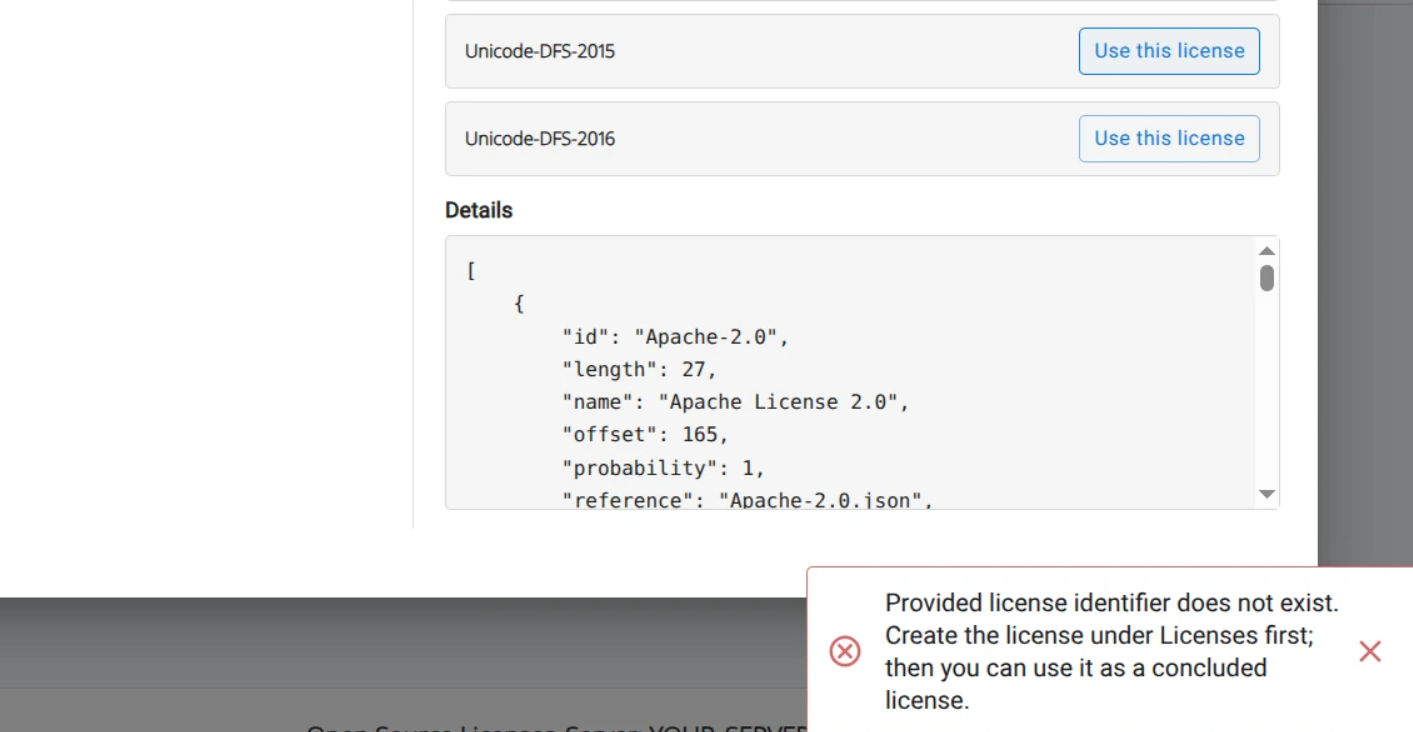
Task: Click the Details scrollbar up arrow
Action: [x=1267, y=251]
